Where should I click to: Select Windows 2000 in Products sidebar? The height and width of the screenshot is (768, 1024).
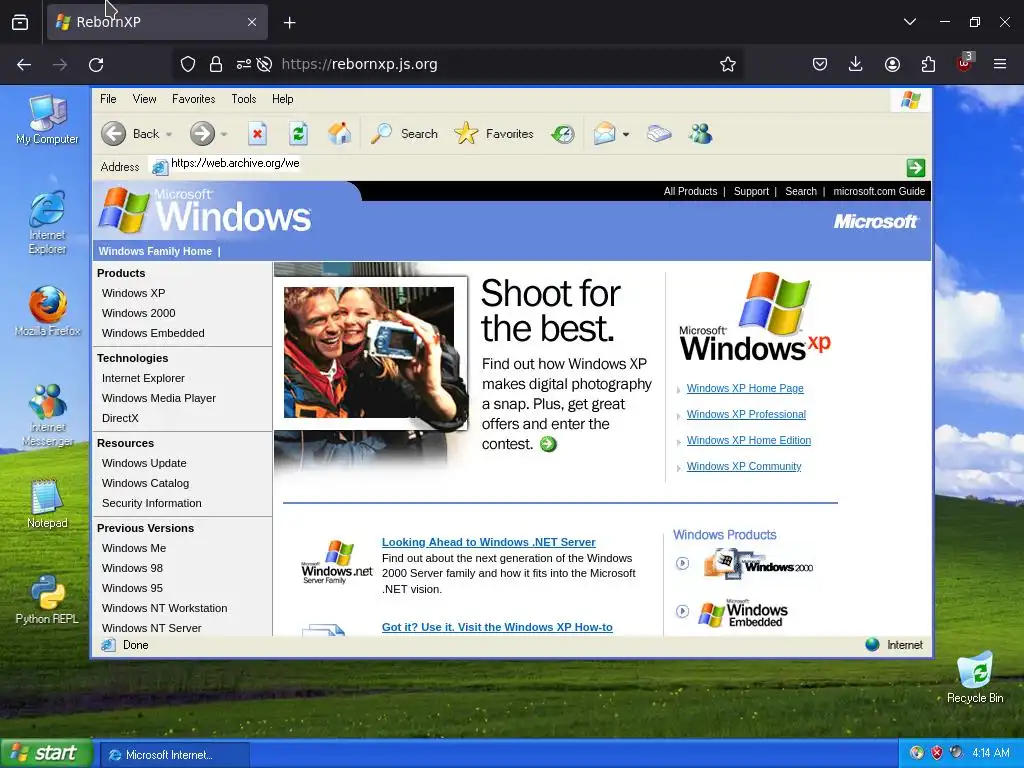138,313
